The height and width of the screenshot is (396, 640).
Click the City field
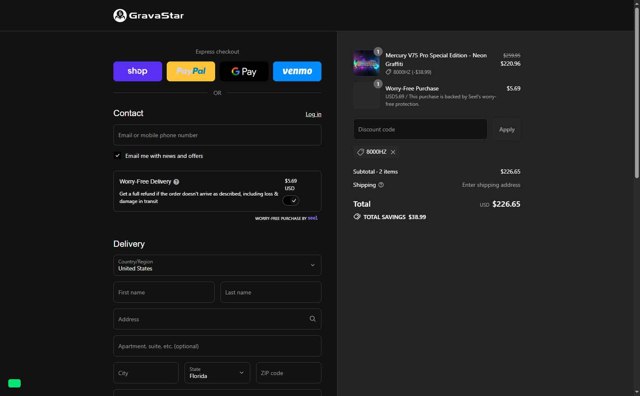click(x=146, y=373)
